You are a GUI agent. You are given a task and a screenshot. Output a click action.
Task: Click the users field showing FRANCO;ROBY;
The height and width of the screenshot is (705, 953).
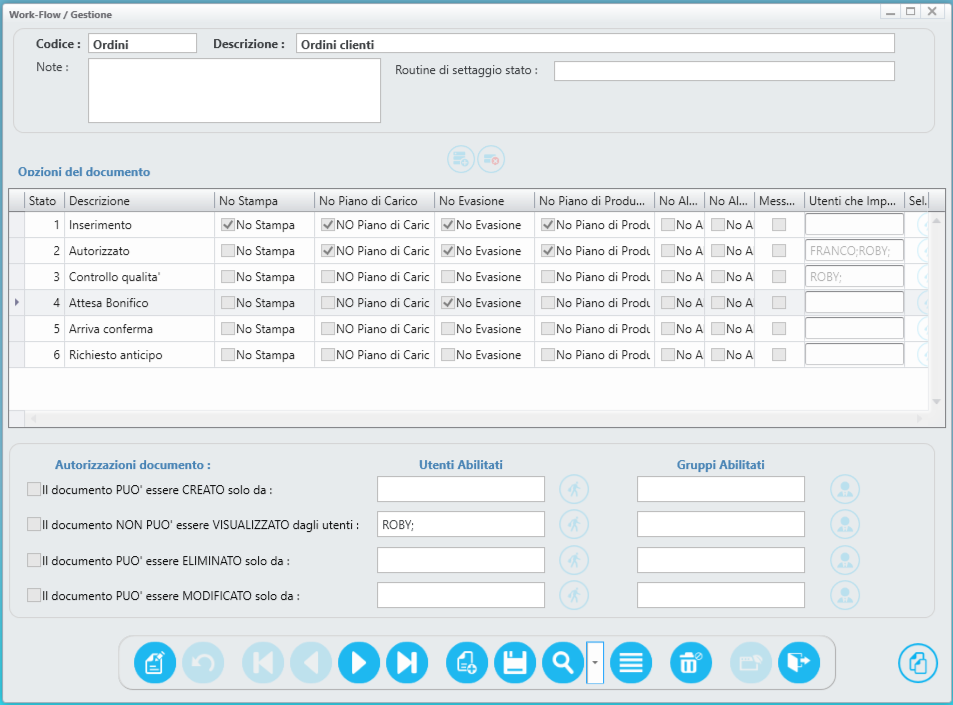[x=854, y=250]
